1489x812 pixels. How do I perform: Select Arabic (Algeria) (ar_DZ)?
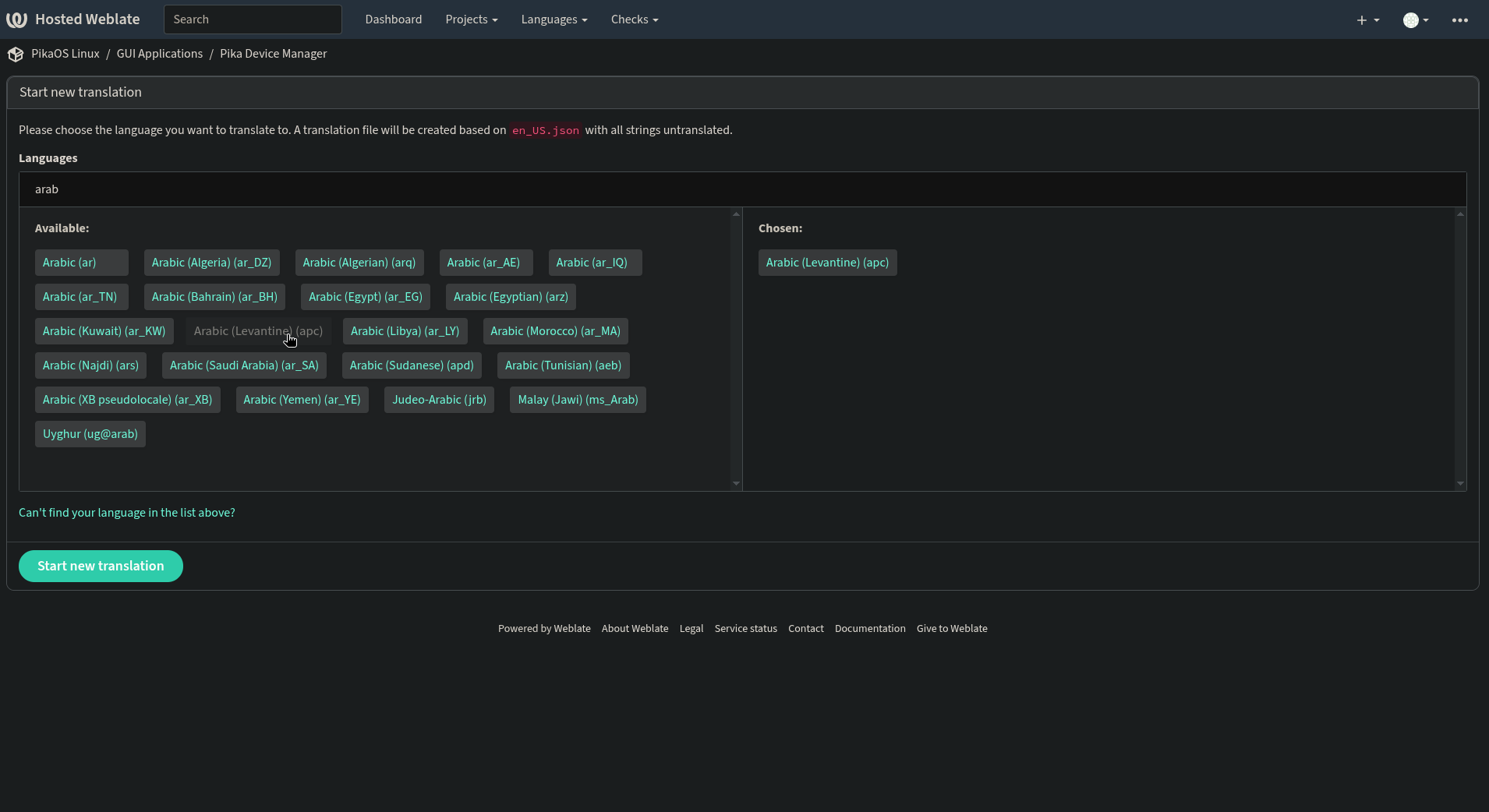(x=212, y=263)
